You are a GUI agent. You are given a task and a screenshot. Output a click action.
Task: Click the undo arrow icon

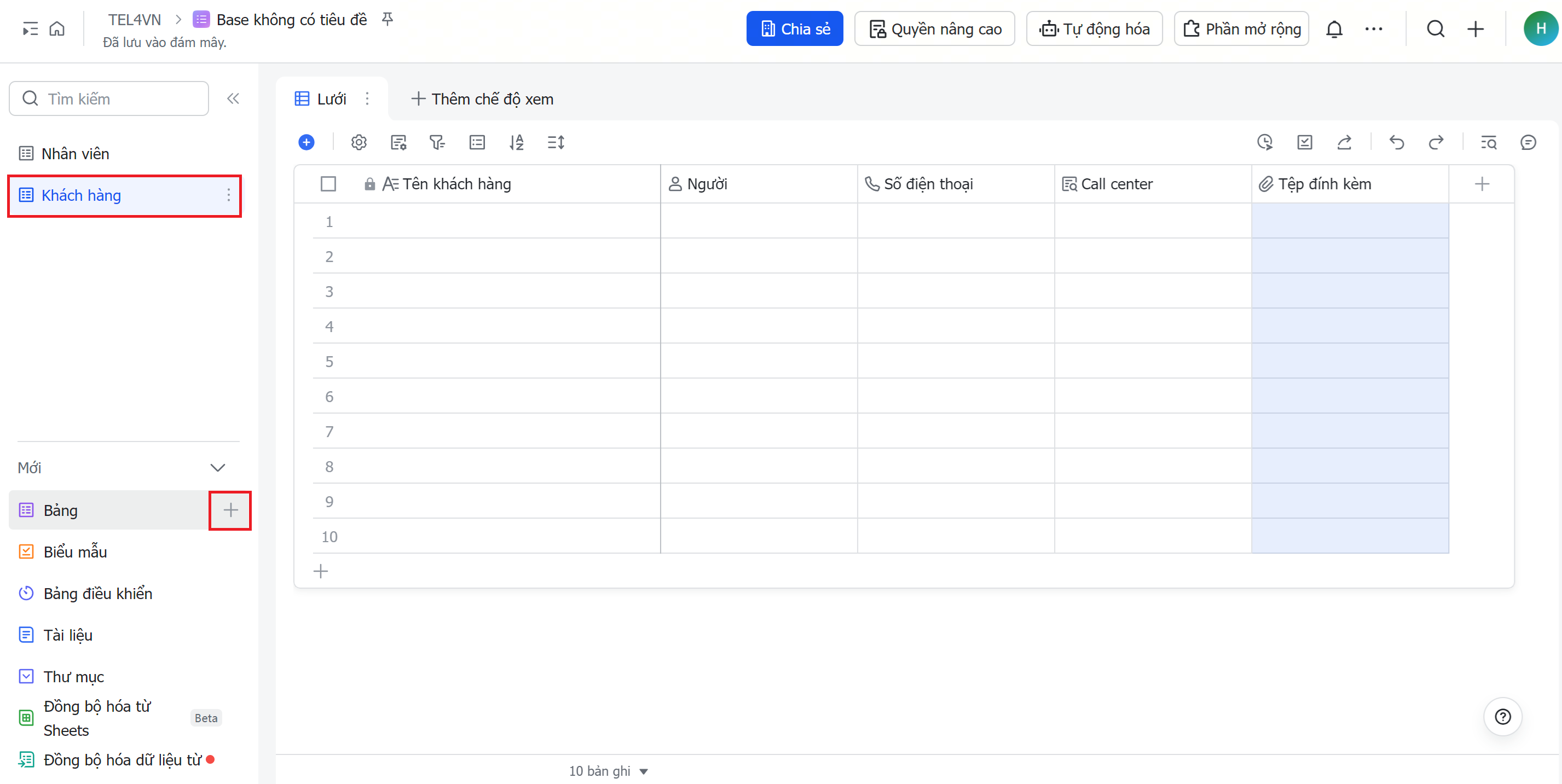(x=1397, y=142)
